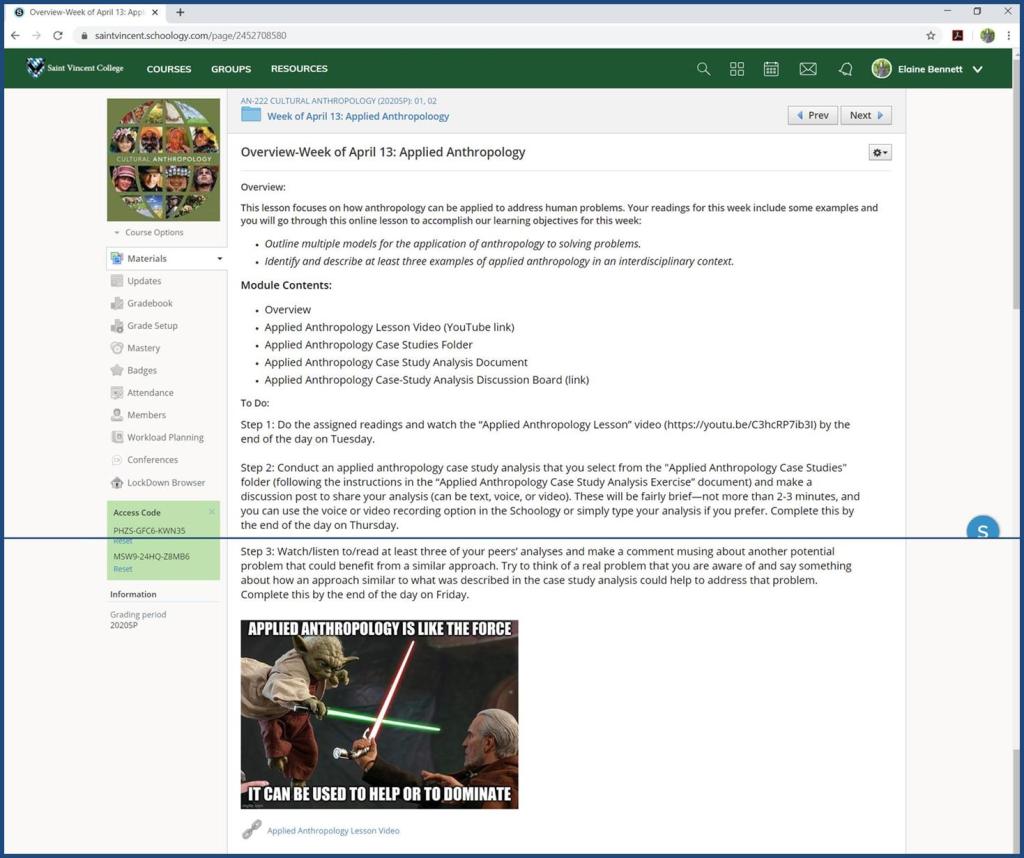
Task: Open the apps grid icon
Action: coord(737,69)
